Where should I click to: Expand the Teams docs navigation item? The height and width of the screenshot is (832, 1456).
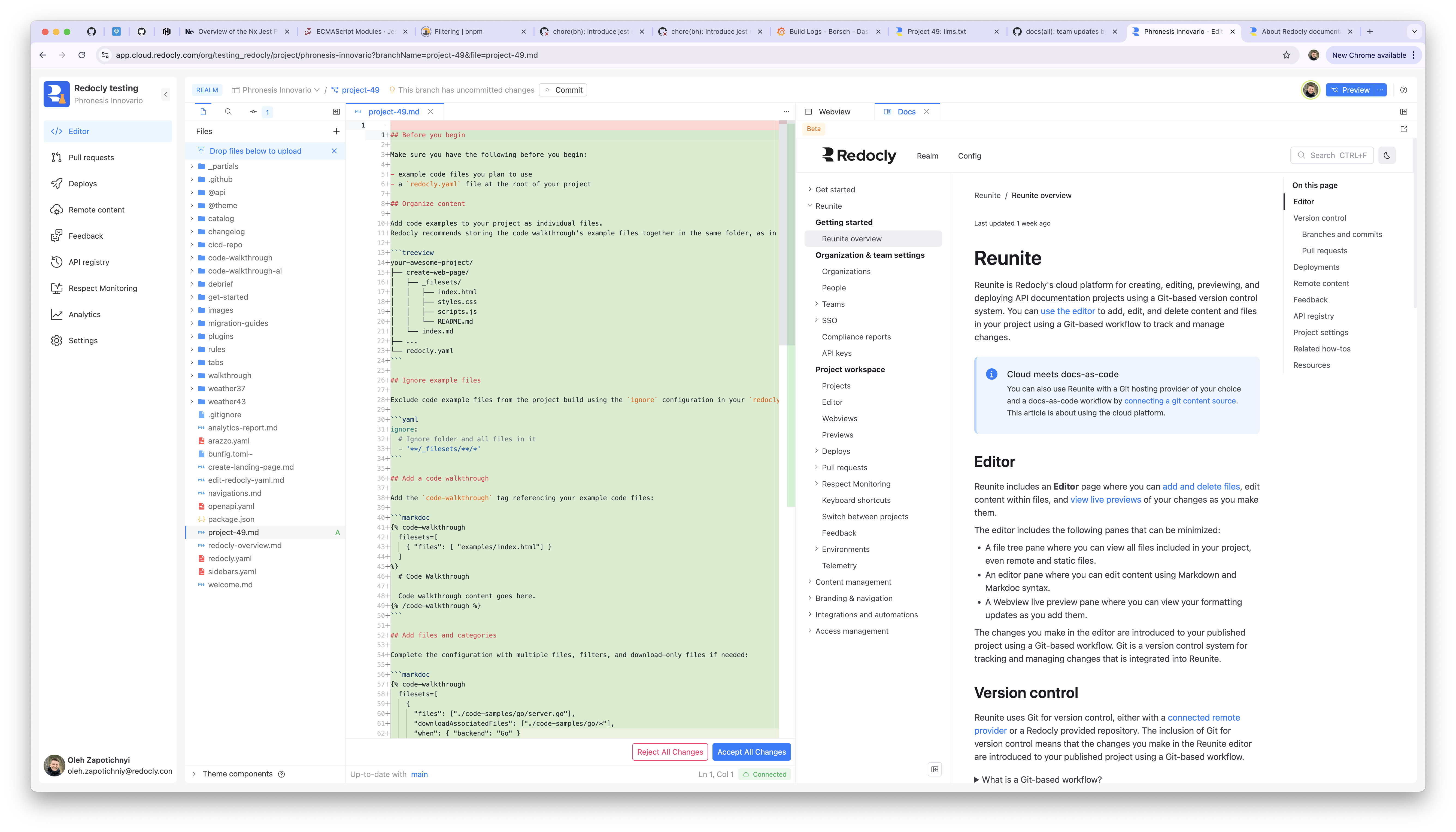point(816,304)
